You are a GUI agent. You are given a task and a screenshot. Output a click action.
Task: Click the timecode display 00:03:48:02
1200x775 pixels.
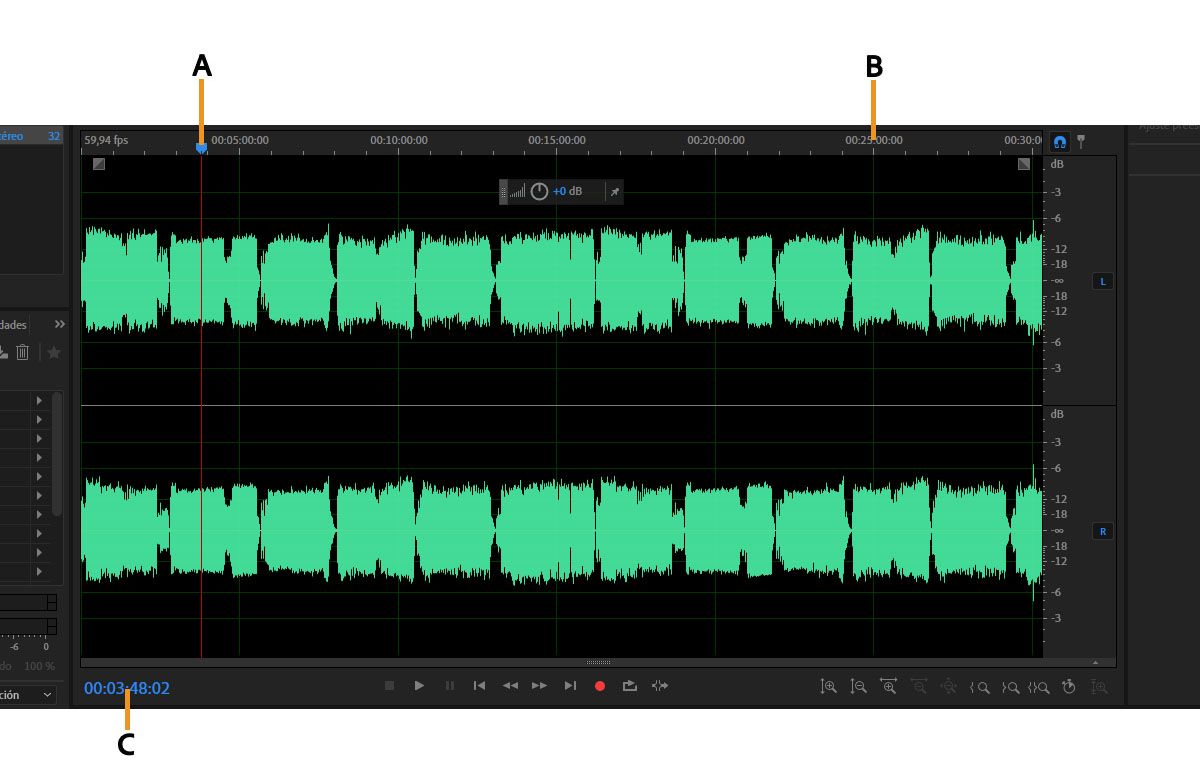pos(127,688)
